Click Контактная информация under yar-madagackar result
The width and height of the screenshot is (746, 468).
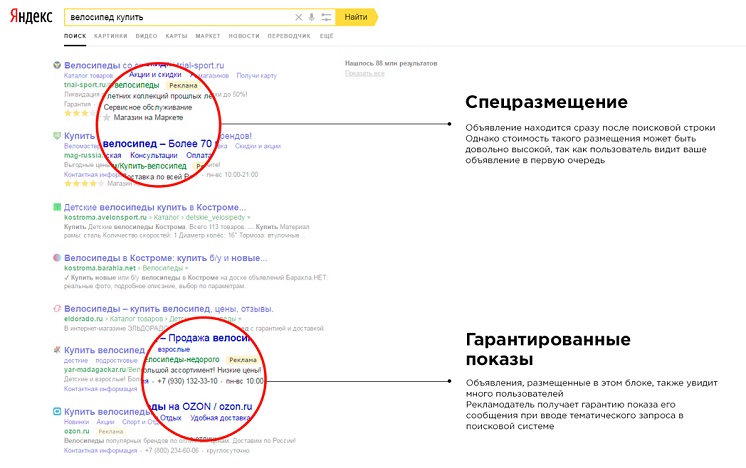100,389
